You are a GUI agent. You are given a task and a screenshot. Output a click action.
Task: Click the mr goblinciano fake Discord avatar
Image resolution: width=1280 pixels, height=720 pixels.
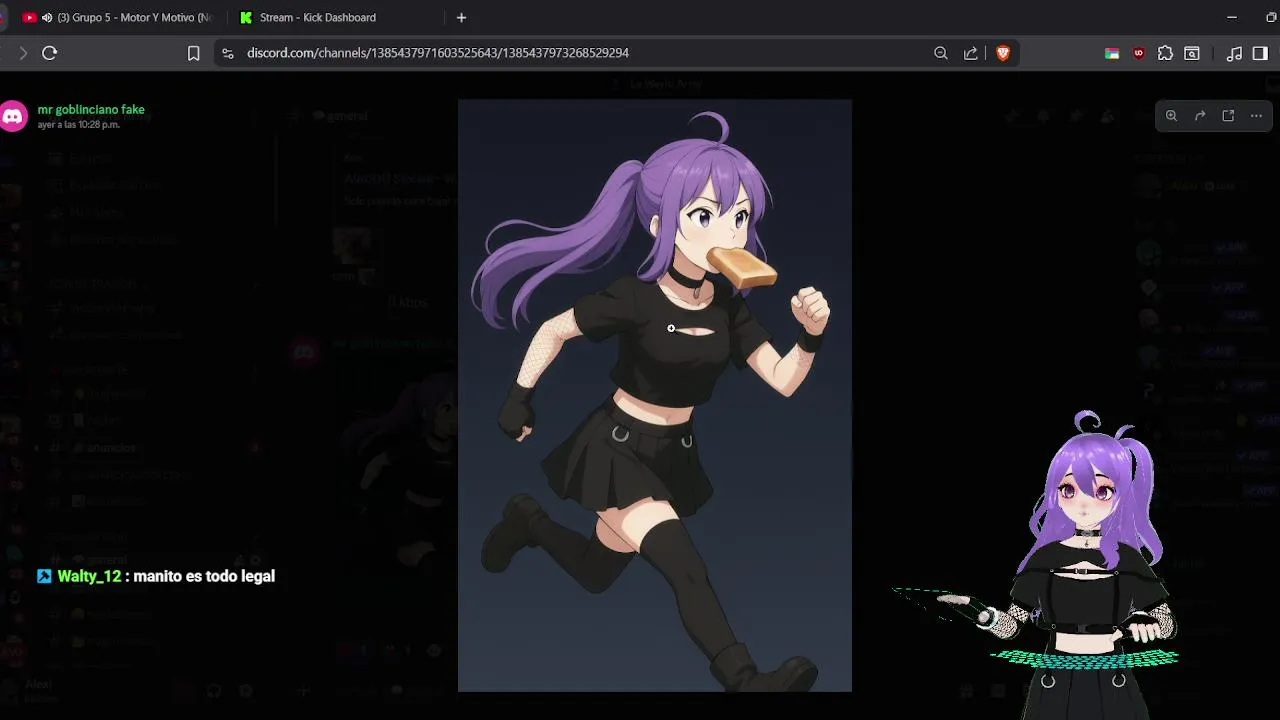pyautogui.click(x=13, y=116)
